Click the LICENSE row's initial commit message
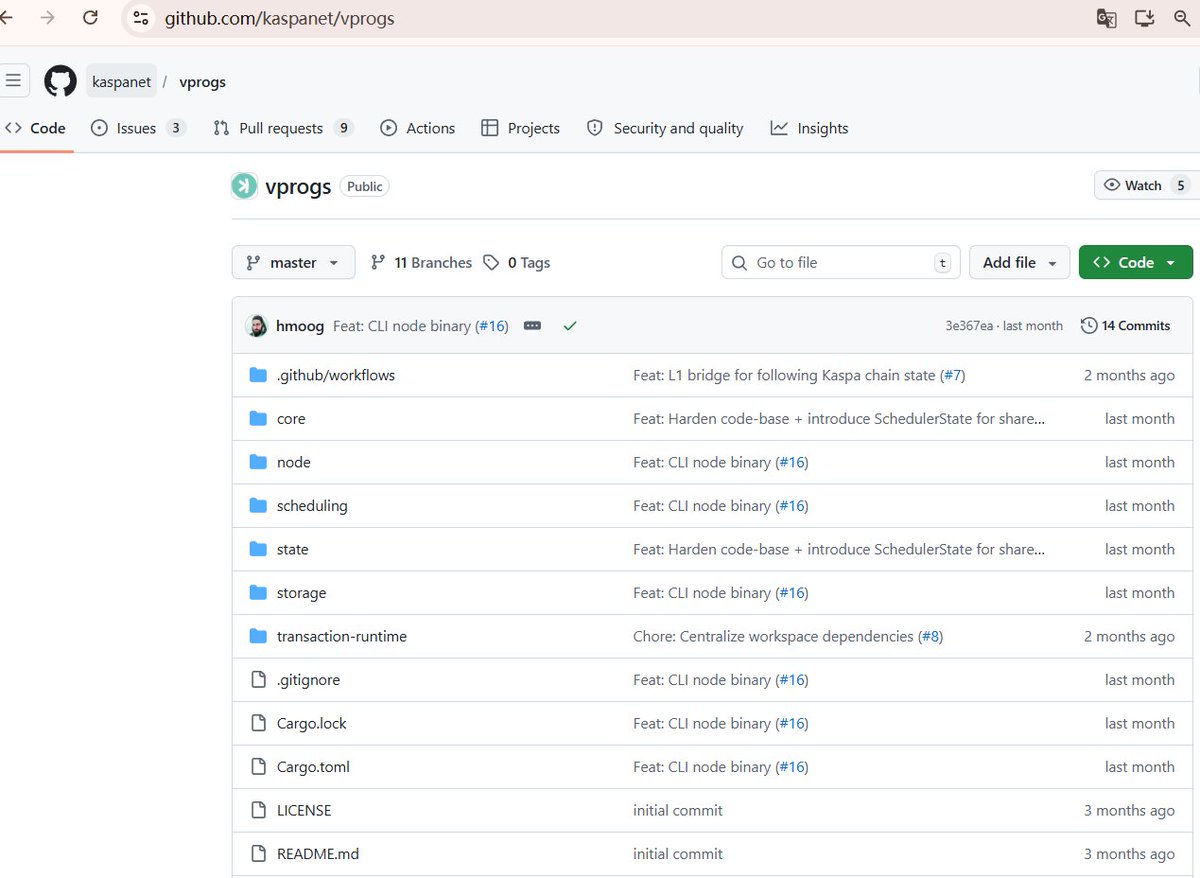Screen dimensions: 1200x878 coord(678,810)
